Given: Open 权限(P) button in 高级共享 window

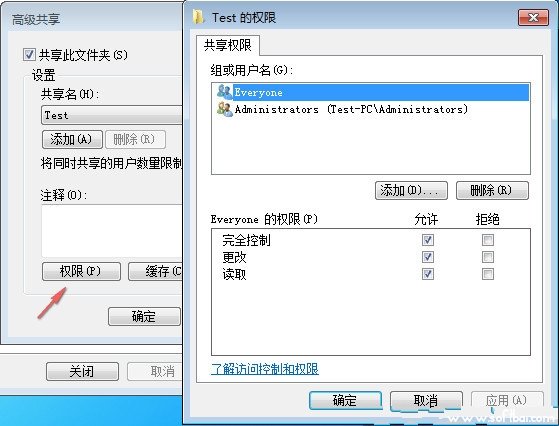Looking at the screenshot, I should coord(81,272).
